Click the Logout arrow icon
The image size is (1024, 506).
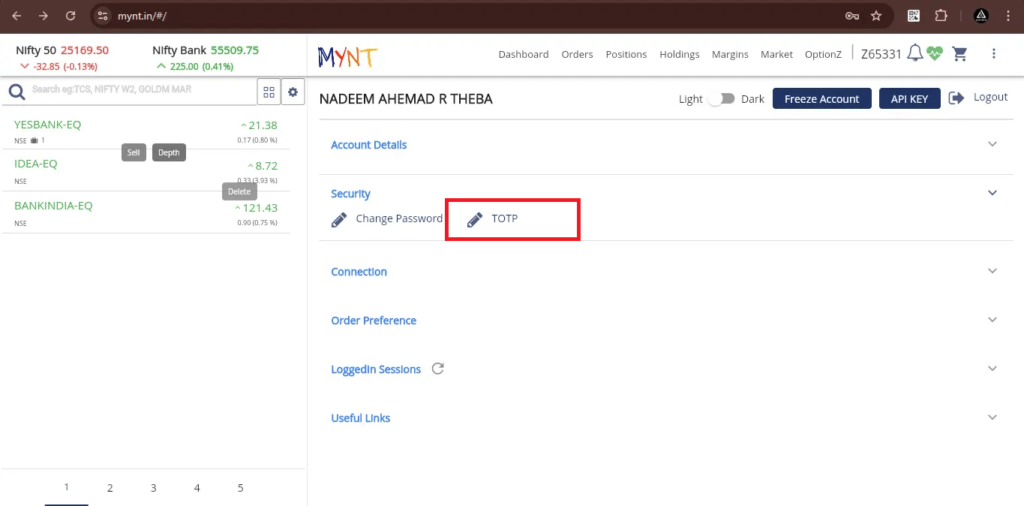point(956,98)
